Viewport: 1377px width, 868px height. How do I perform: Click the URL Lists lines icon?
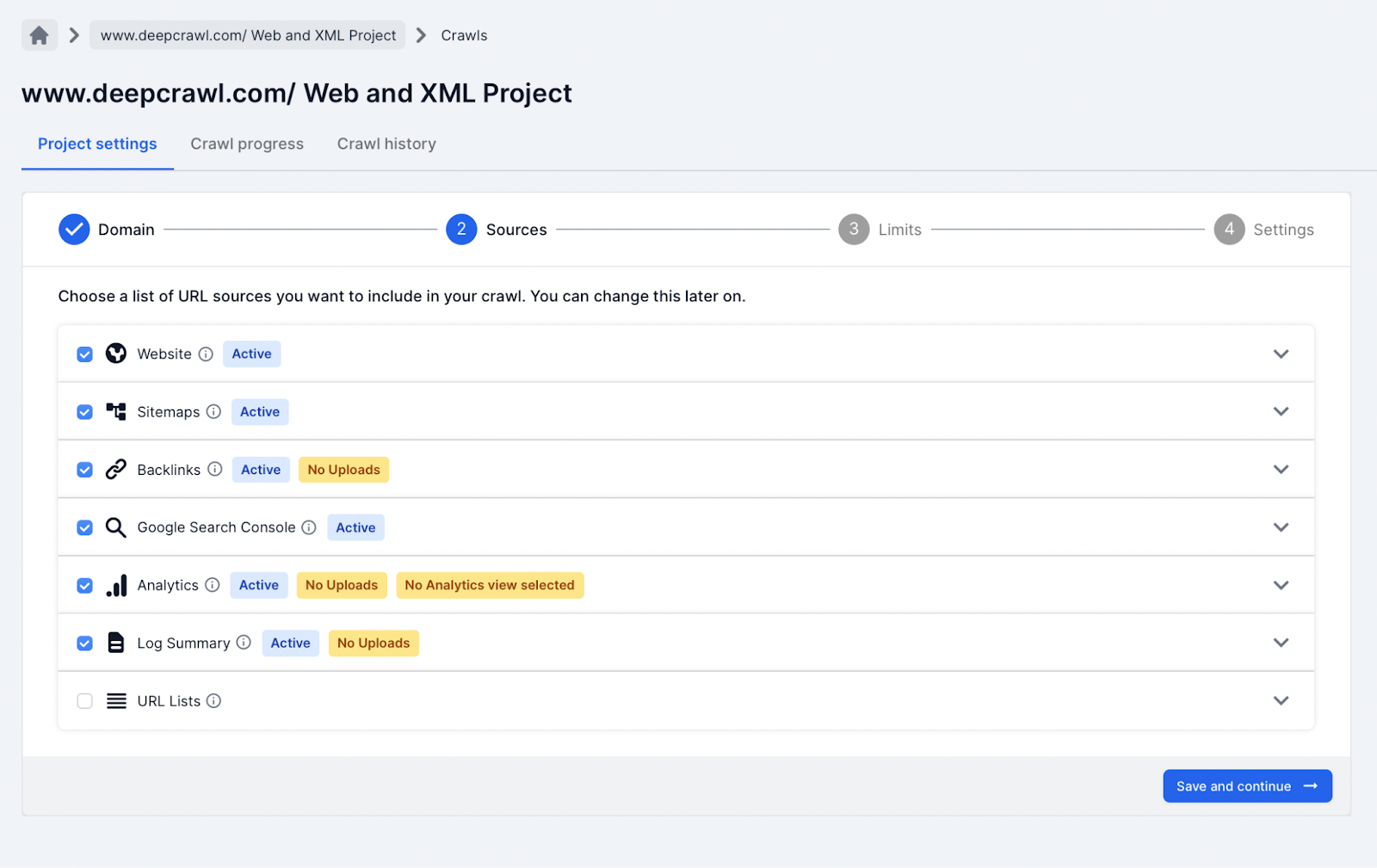point(116,701)
